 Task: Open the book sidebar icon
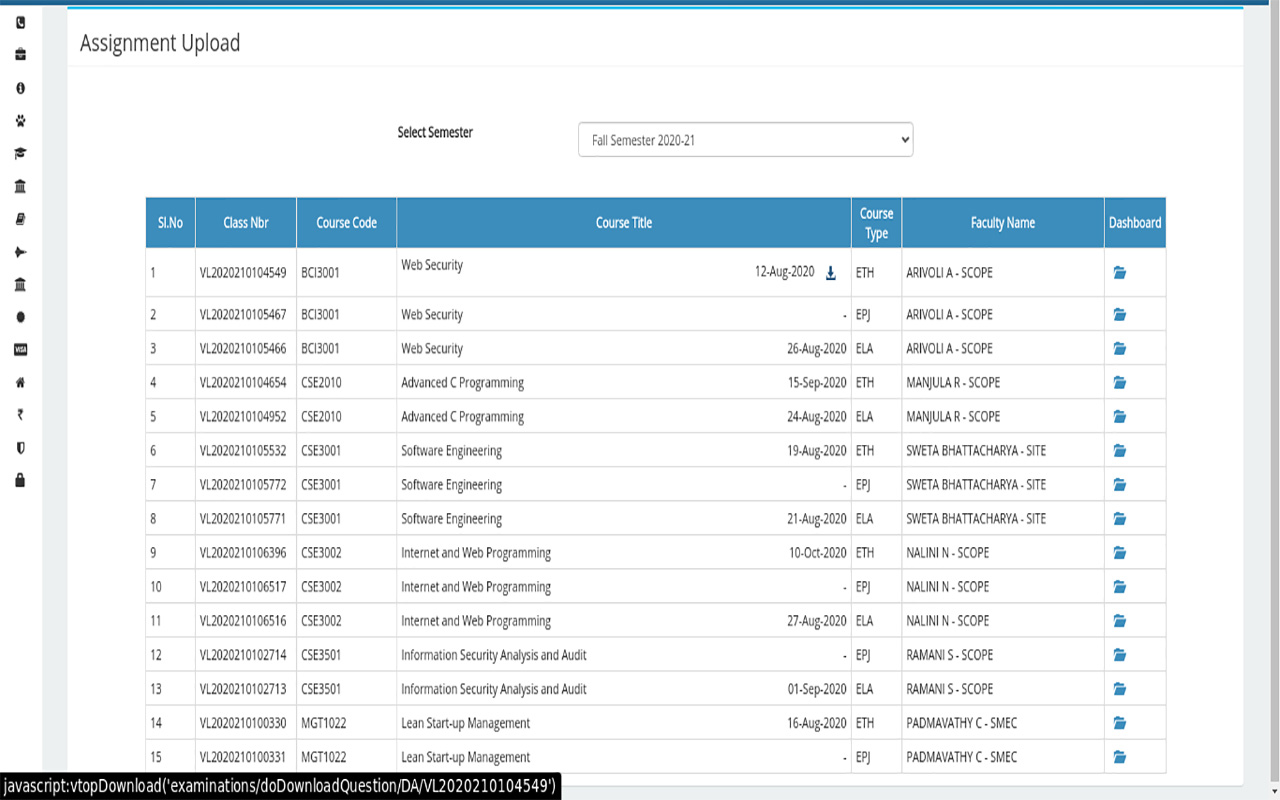point(20,219)
